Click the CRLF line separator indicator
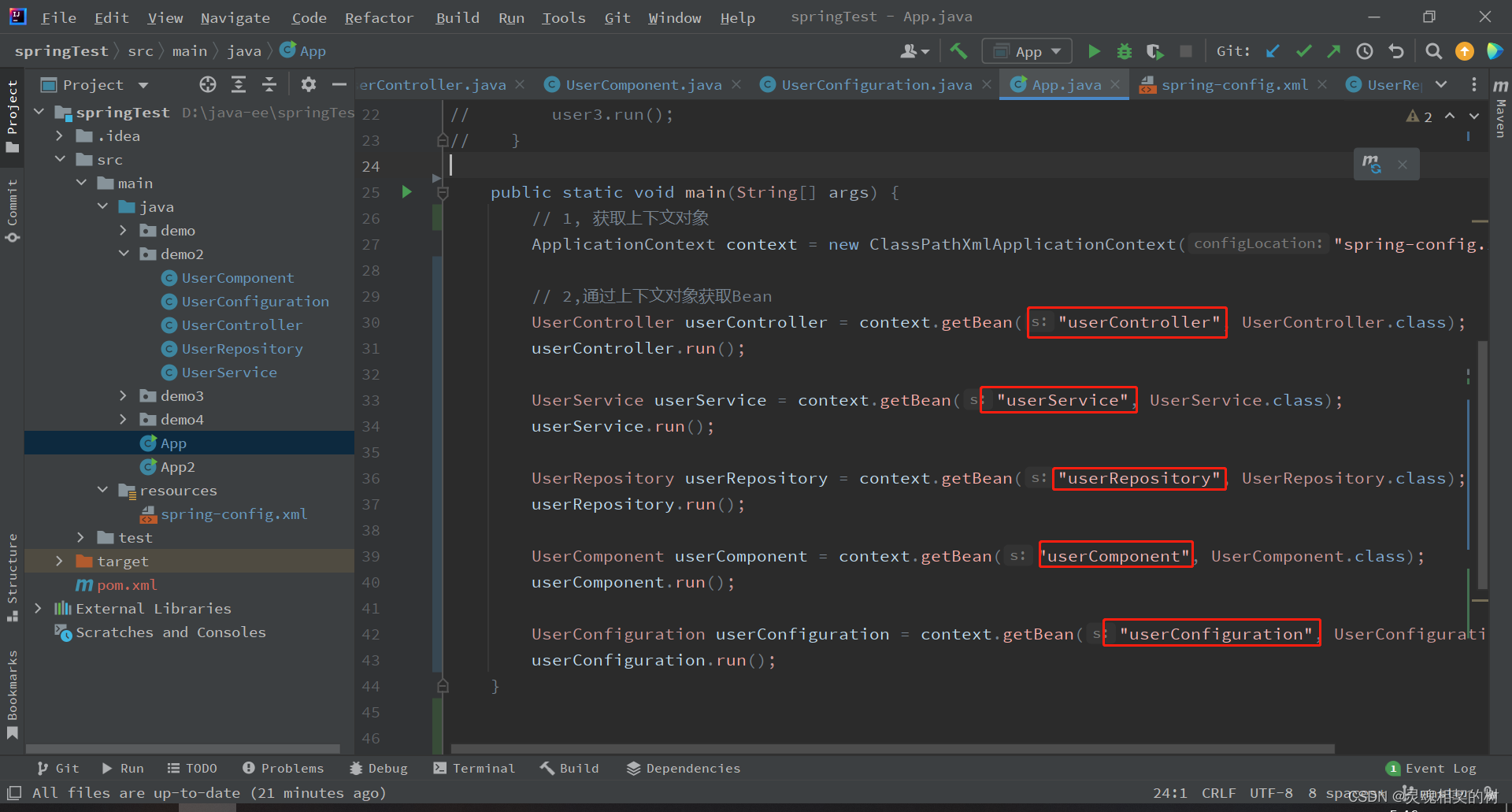1512x812 pixels. pos(1218,792)
